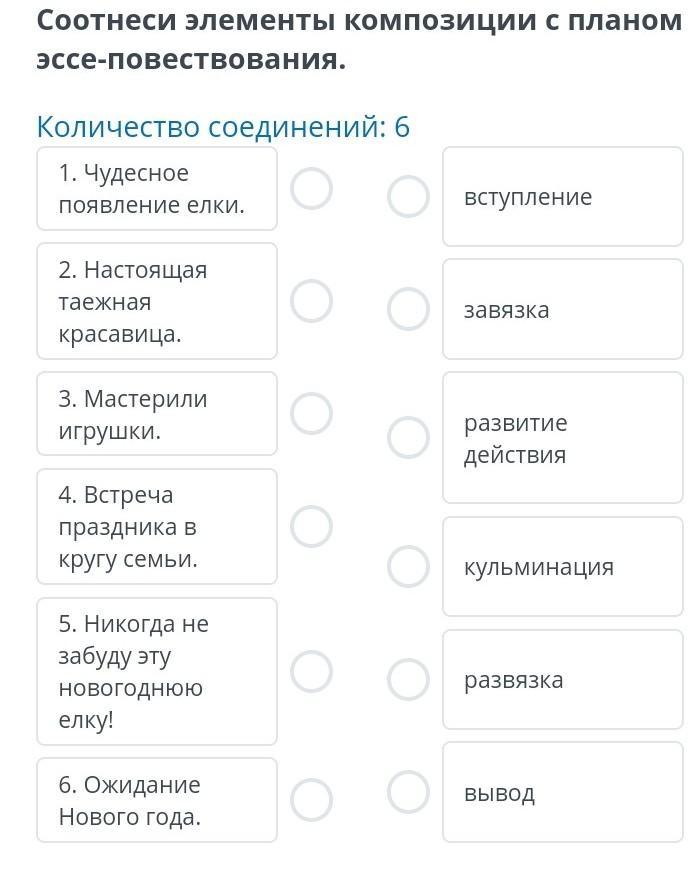Select the connector circle beside «2. Настоящая таежная красавица»

click(x=312, y=301)
